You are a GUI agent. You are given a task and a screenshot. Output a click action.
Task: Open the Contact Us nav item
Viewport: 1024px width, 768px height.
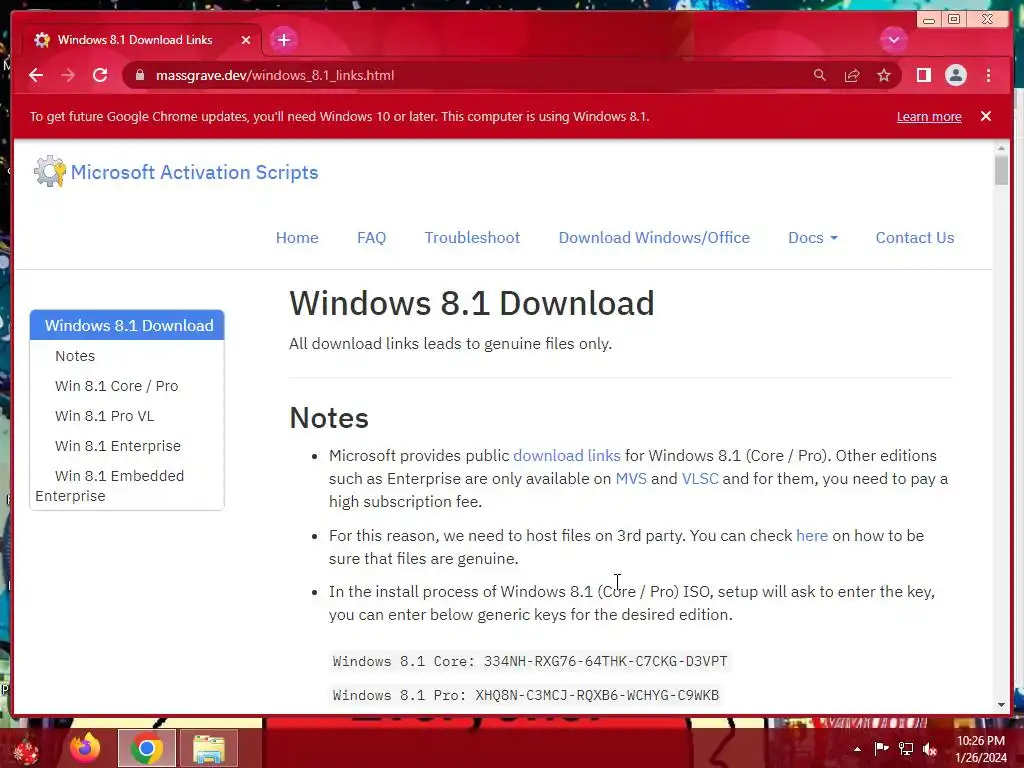coord(915,238)
